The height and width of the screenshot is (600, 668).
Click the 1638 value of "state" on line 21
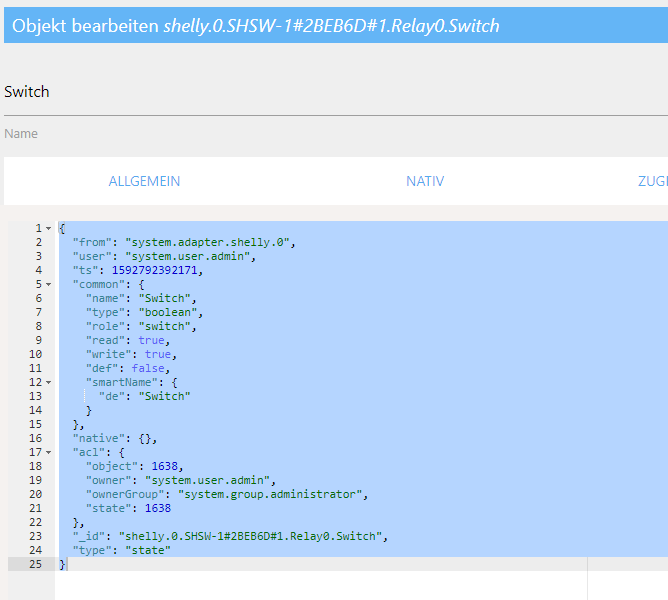click(x=158, y=508)
